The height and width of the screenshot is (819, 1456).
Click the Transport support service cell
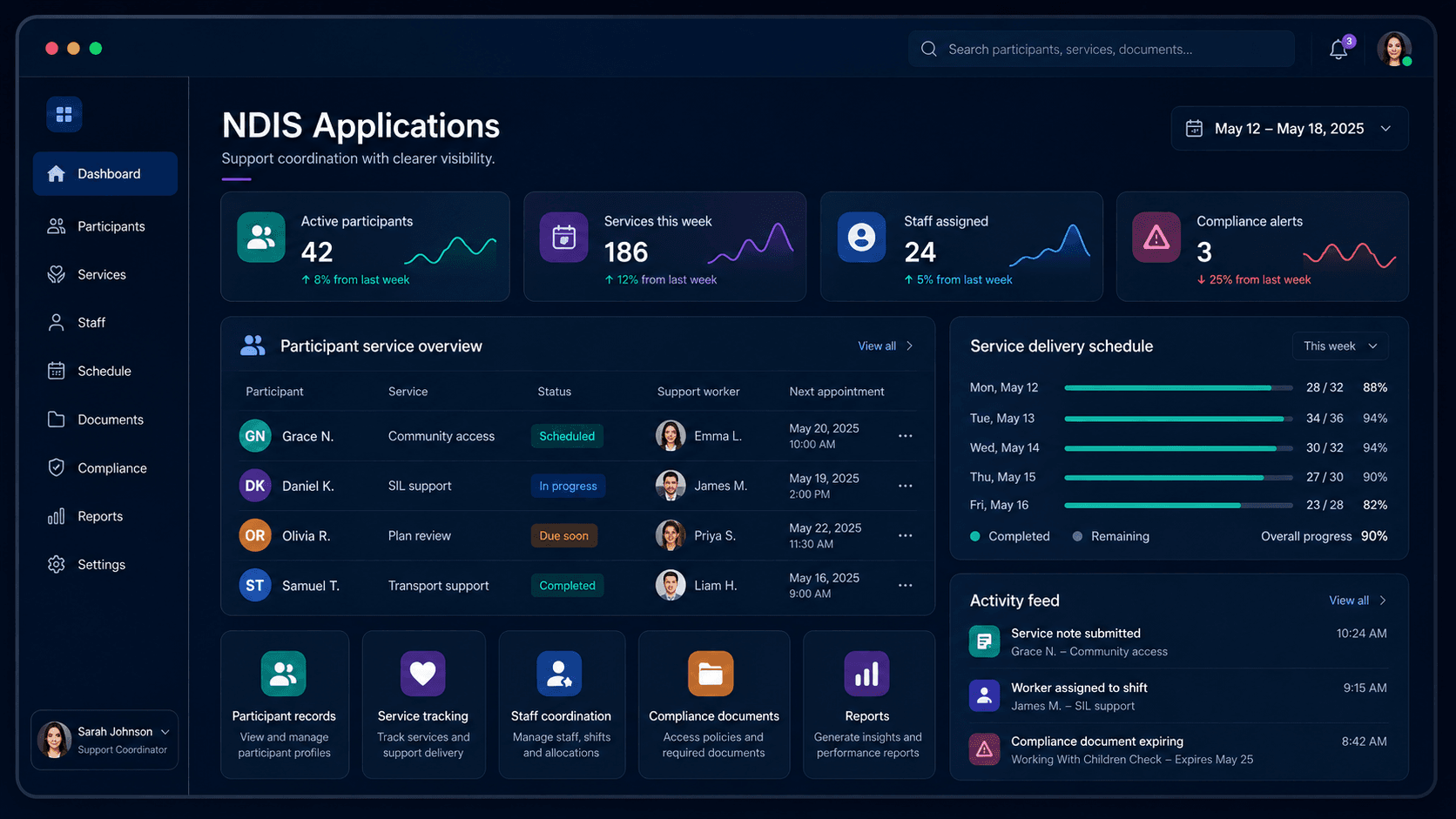tap(438, 586)
